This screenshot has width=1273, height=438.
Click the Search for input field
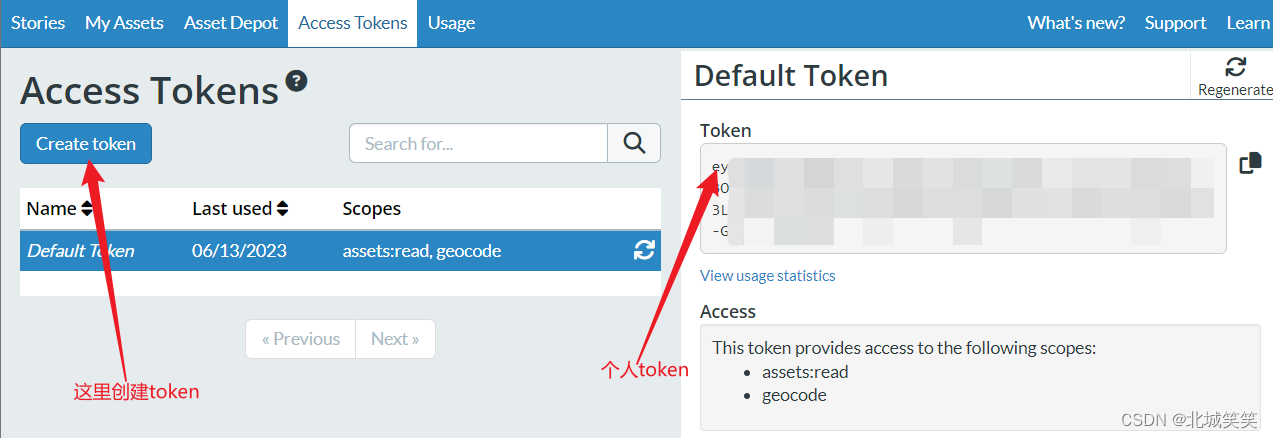point(478,144)
